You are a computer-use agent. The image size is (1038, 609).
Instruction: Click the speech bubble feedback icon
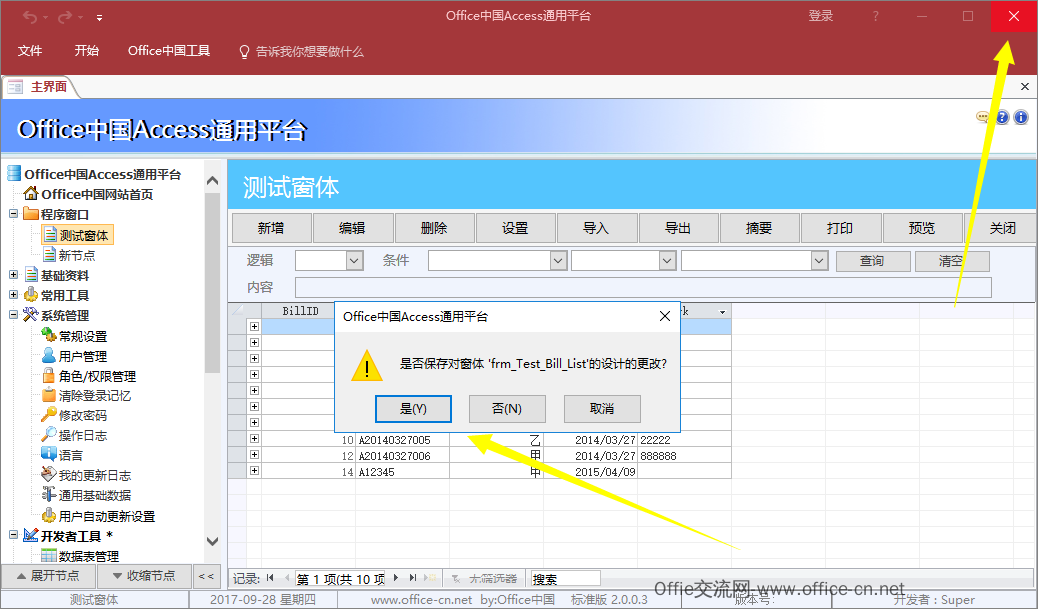[x=982, y=117]
